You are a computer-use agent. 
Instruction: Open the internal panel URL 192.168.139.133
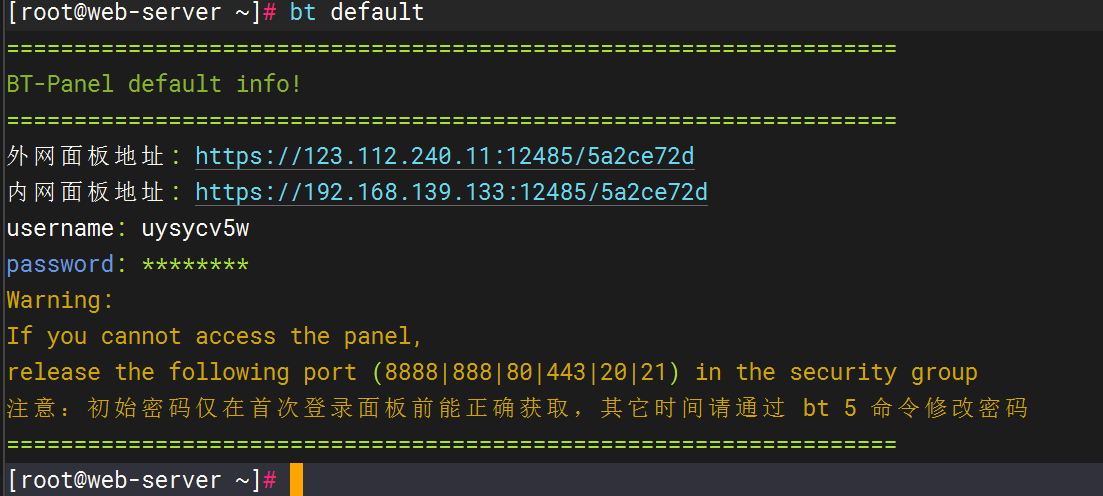[x=450, y=192]
